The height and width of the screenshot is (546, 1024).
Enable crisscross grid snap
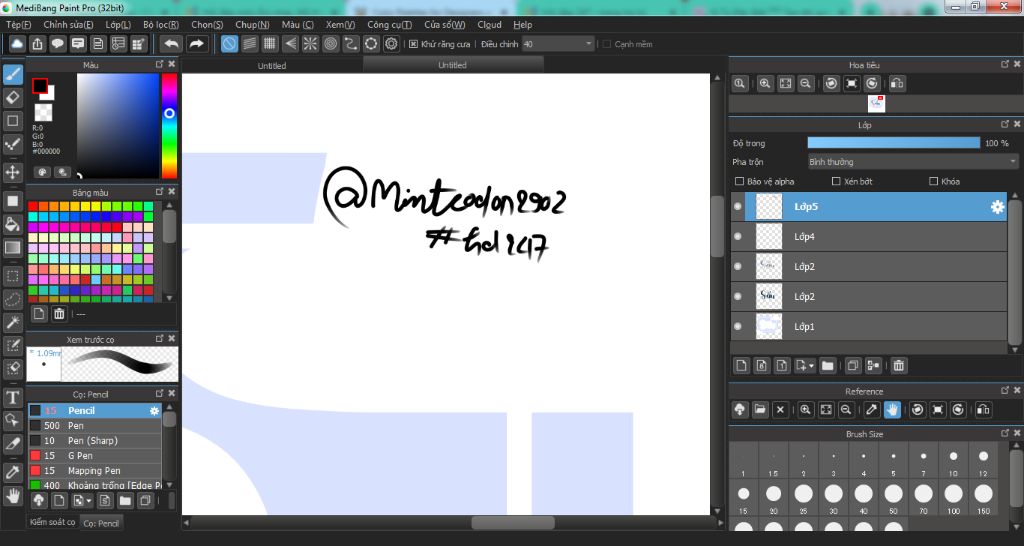[x=270, y=44]
